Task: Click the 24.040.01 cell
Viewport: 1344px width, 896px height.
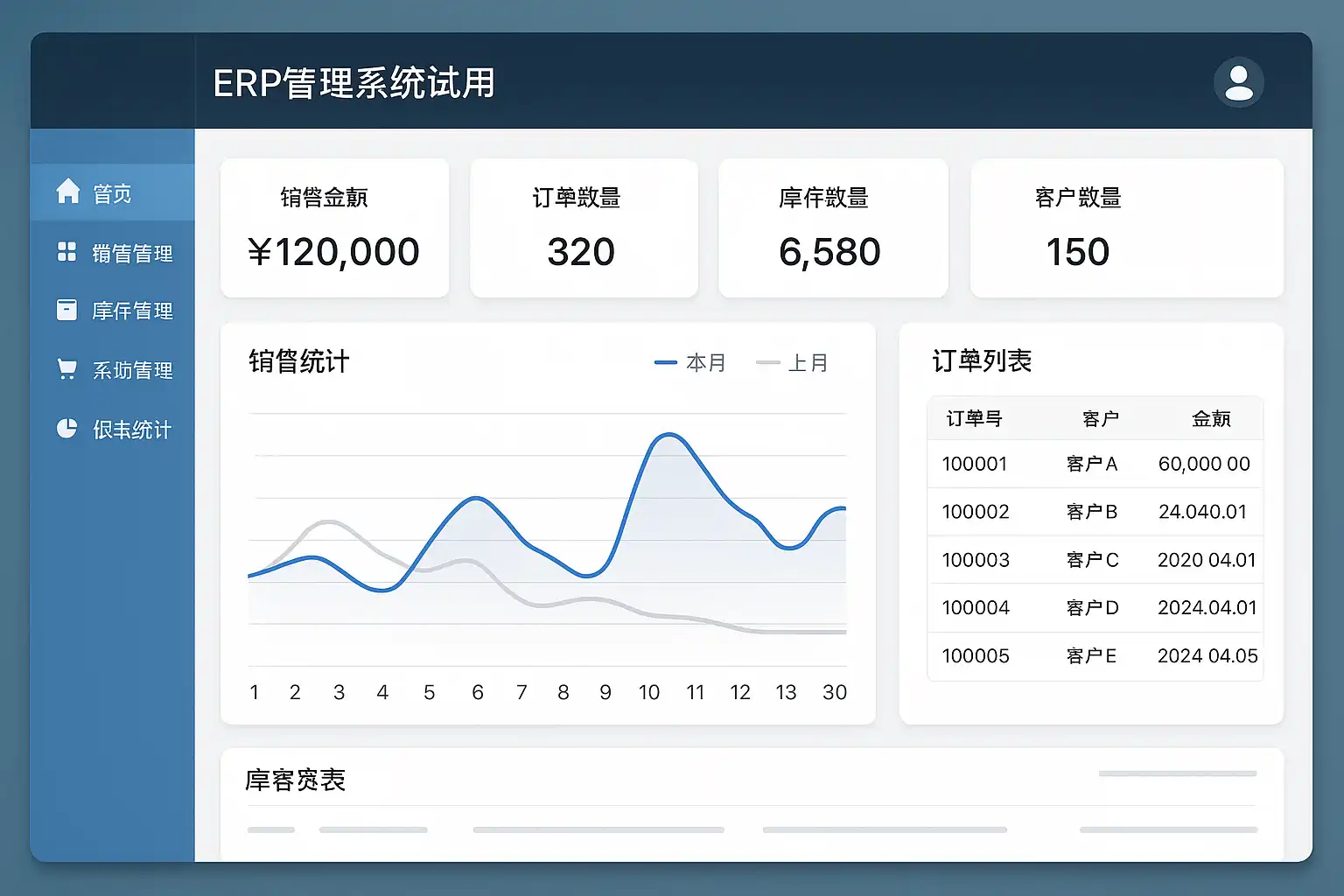Action: 1203,512
